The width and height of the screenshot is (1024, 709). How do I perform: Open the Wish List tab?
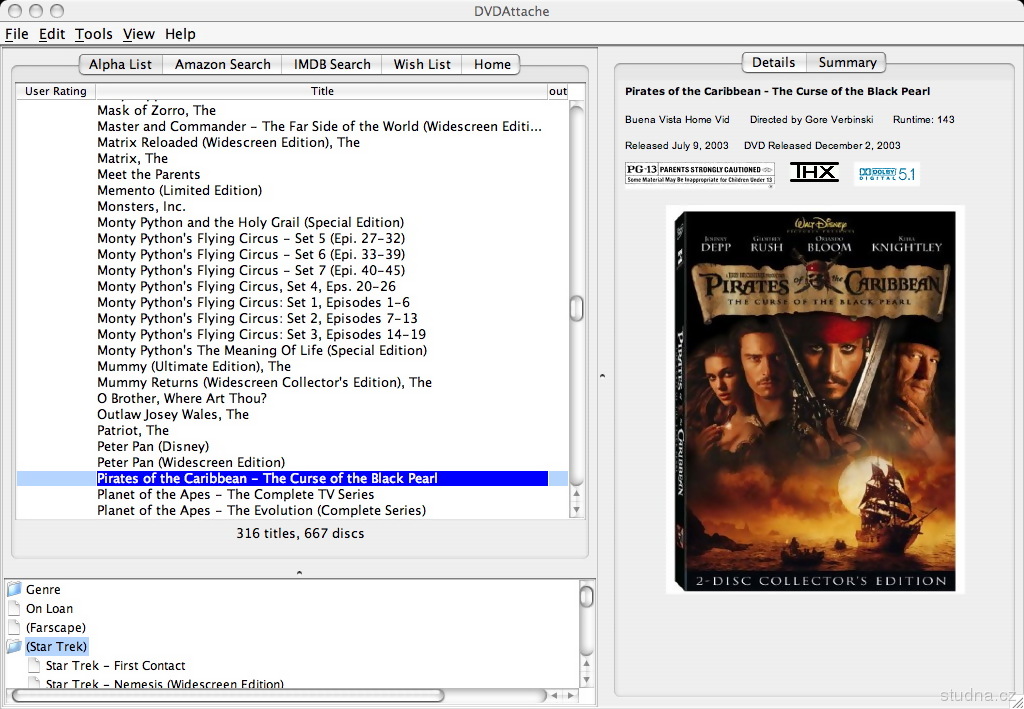422,64
